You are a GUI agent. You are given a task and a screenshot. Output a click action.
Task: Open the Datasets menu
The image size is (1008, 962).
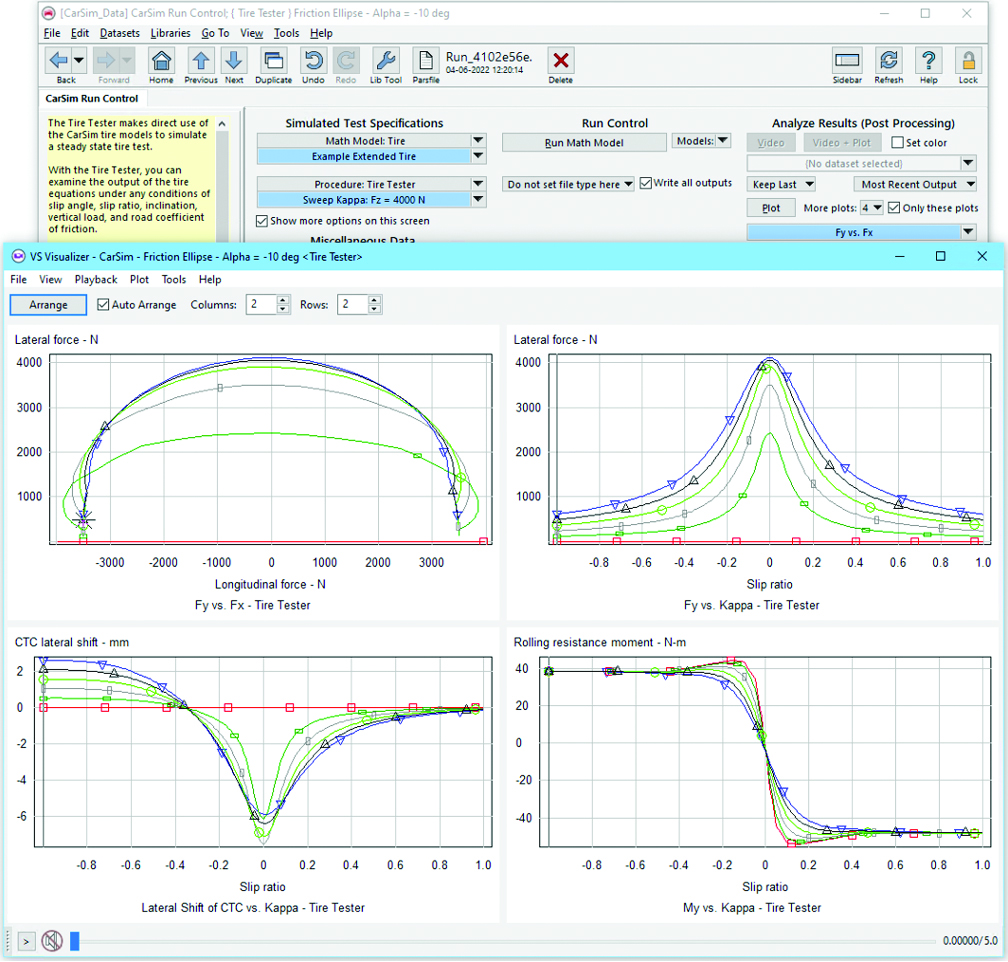tap(120, 33)
